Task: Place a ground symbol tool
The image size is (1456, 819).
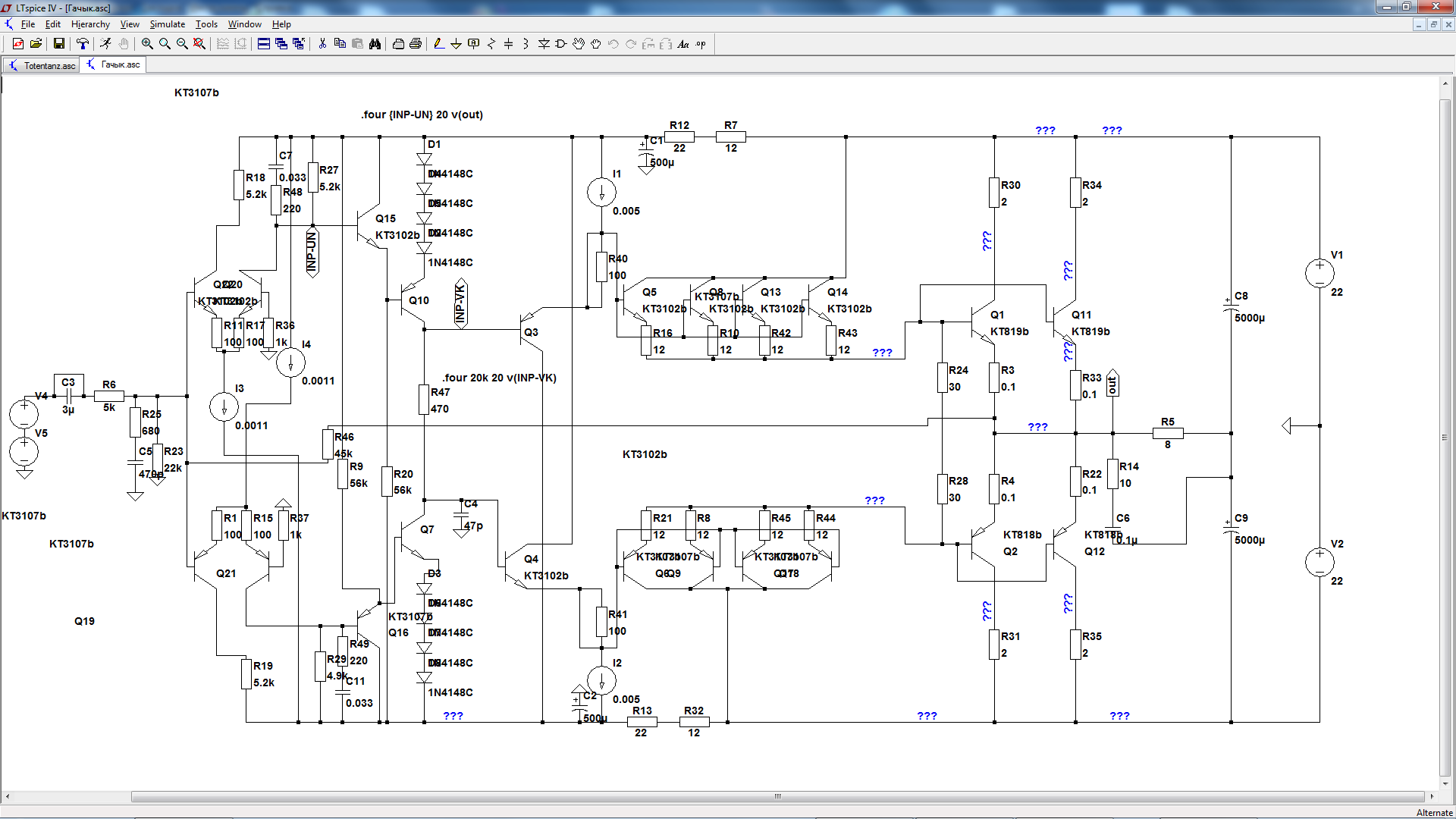Action: pyautogui.click(x=456, y=44)
